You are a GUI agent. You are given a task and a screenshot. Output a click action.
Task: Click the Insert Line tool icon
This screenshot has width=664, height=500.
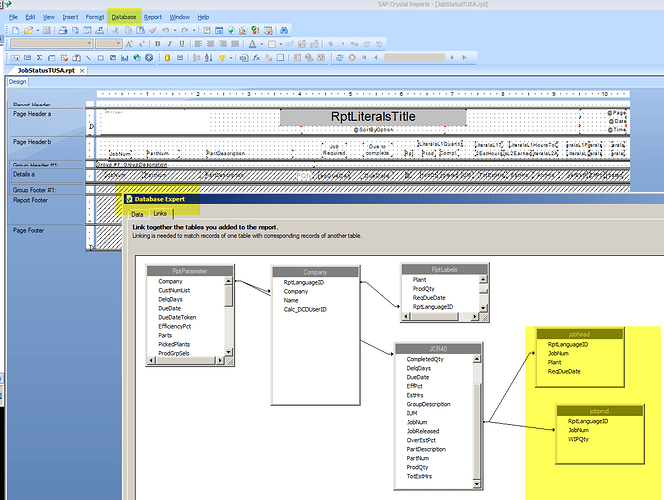[89, 58]
